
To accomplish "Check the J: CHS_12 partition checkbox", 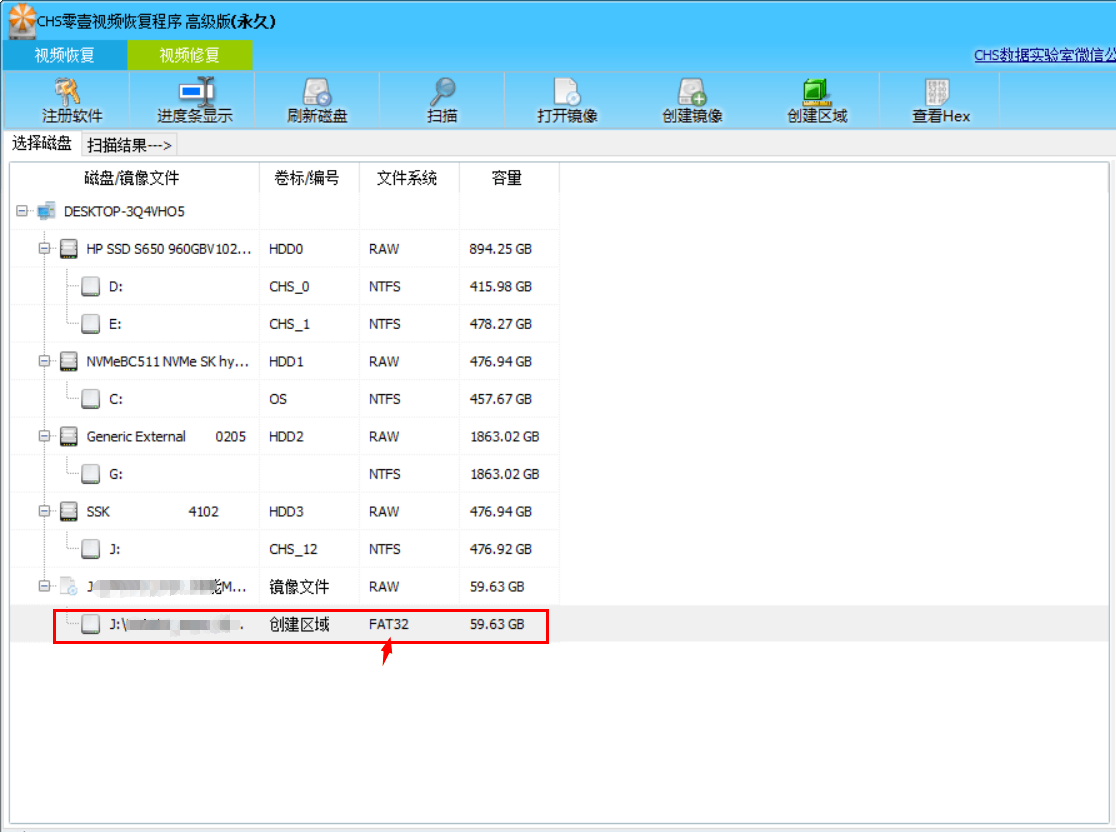I will pos(90,549).
